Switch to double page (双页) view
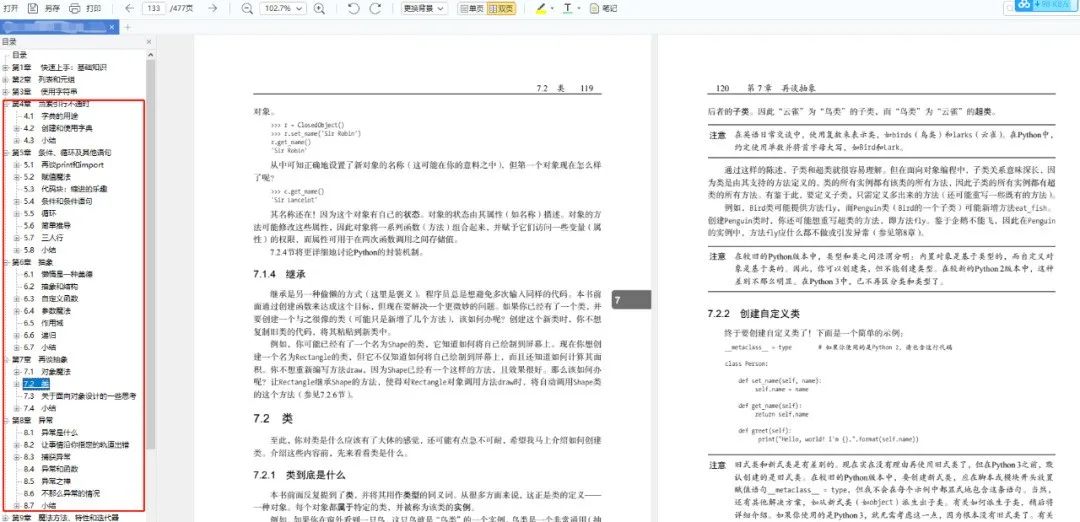This screenshot has height=522, width=1080. tap(501, 8)
